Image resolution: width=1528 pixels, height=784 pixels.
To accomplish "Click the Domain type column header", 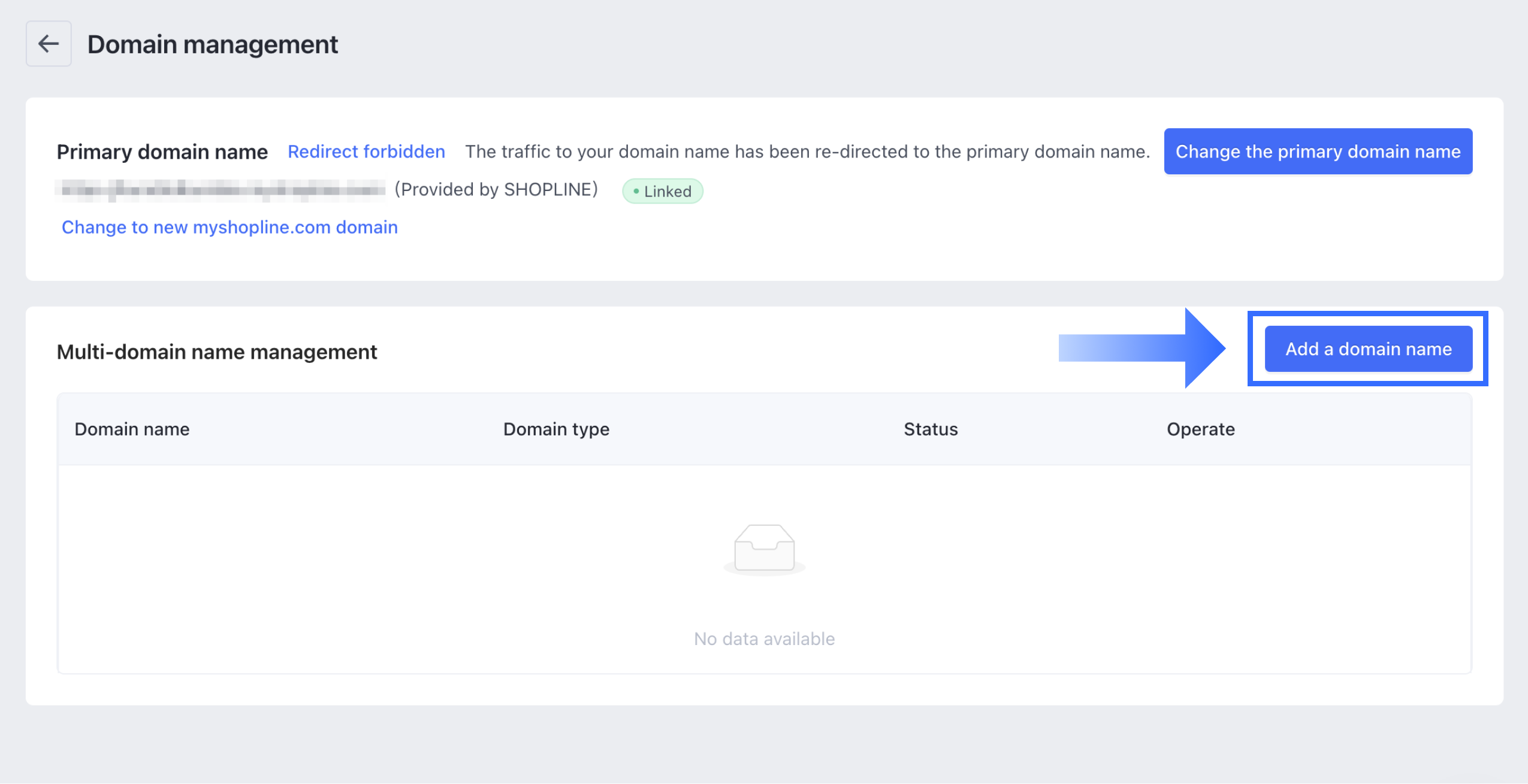I will click(x=557, y=429).
